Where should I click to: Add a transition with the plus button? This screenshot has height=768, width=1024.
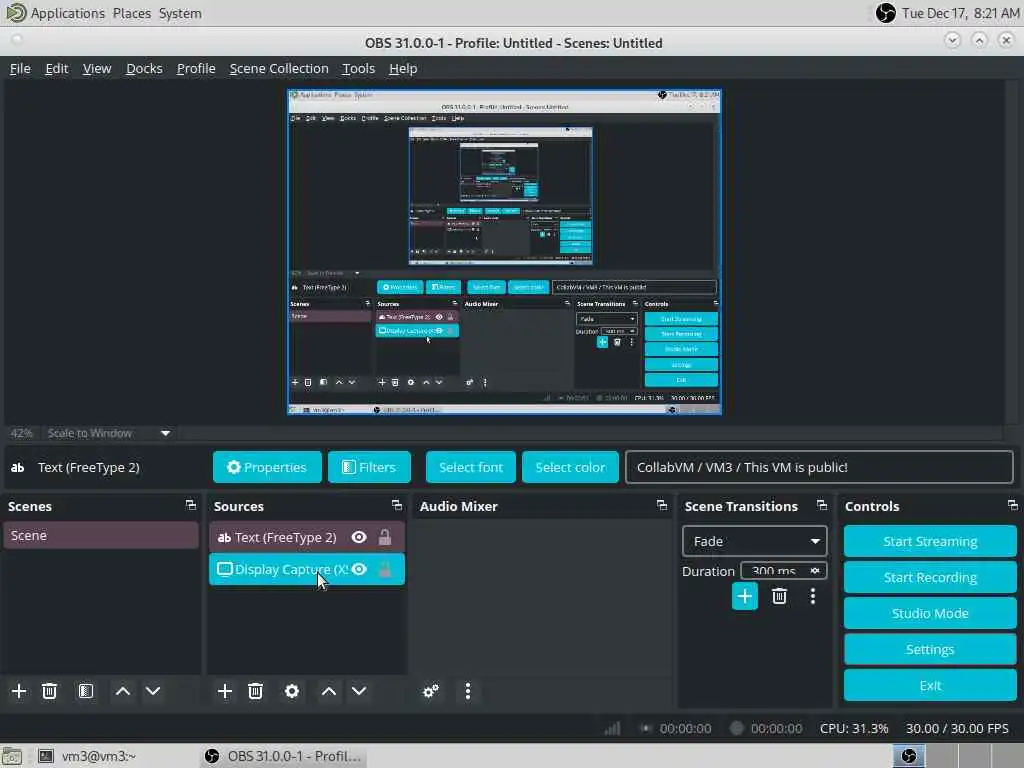pyautogui.click(x=744, y=596)
